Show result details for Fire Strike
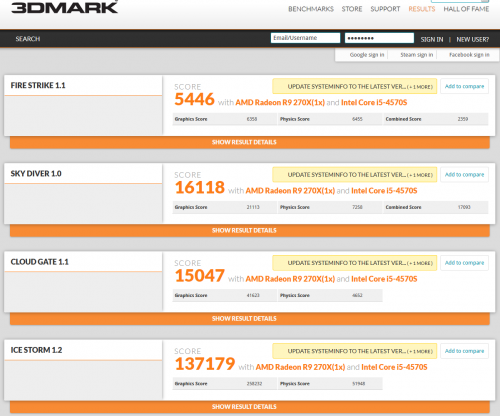 point(250,142)
